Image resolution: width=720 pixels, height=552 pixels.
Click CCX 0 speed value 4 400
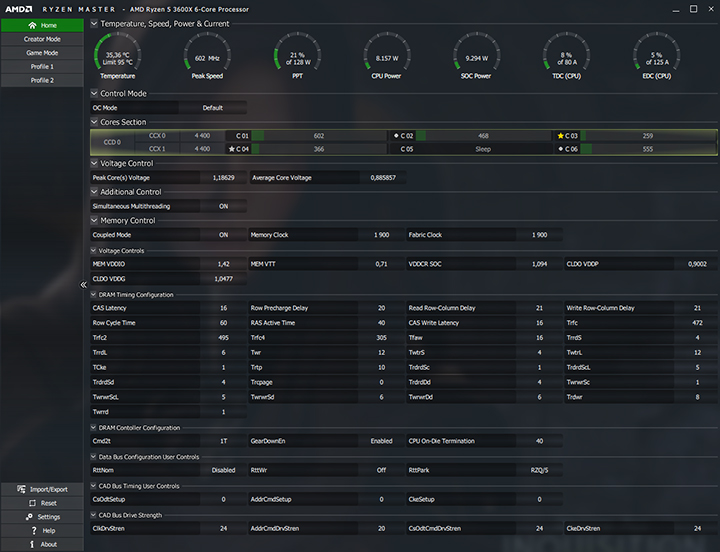click(x=202, y=136)
